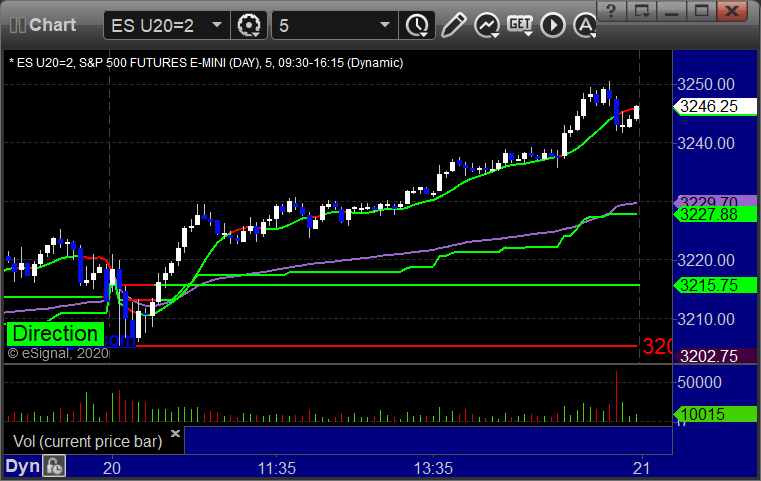This screenshot has width=761, height=481.
Task: Click the 3250.00 price axis label
Action: coord(706,84)
